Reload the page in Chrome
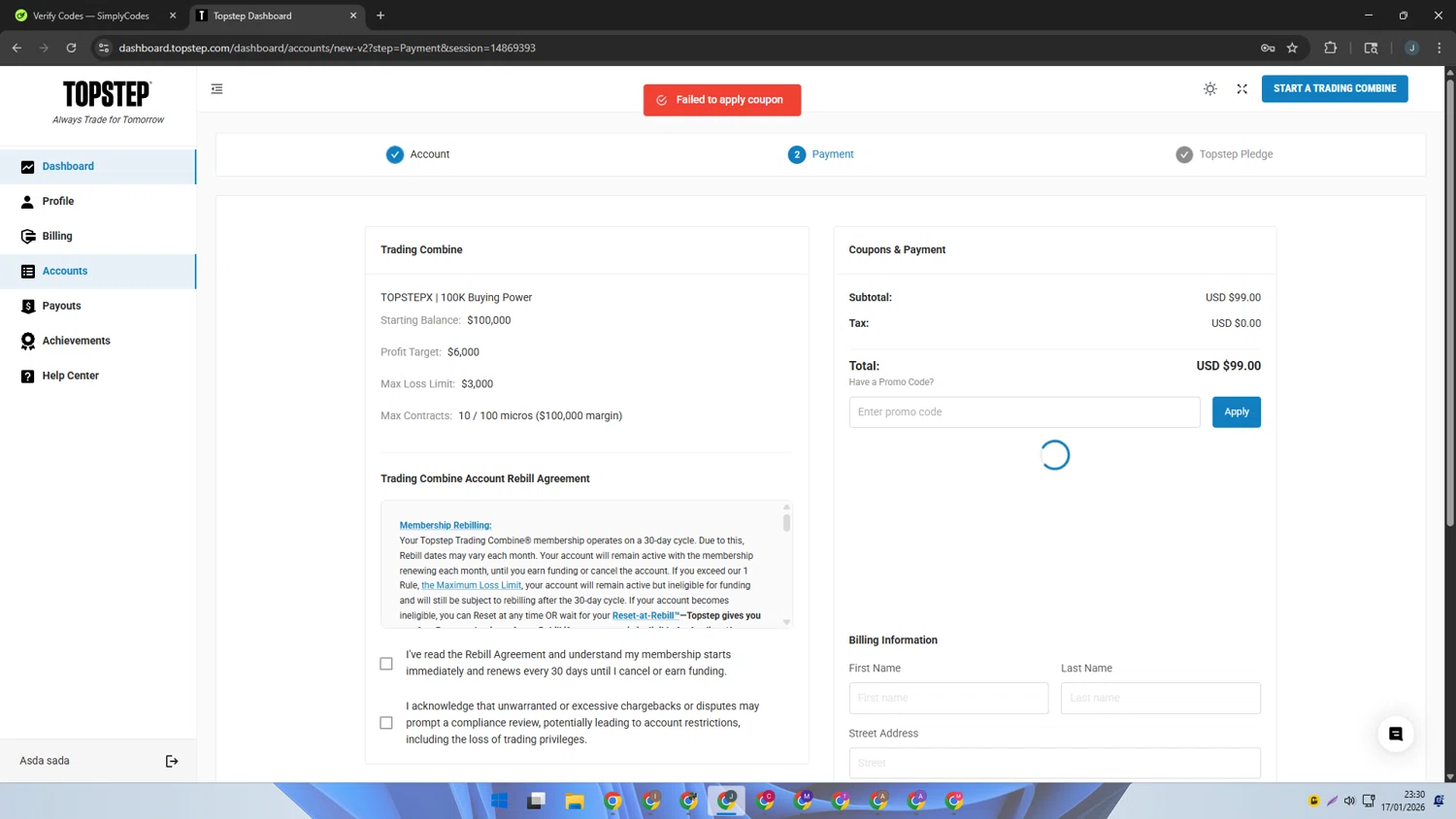This screenshot has height=819, width=1456. [71, 48]
